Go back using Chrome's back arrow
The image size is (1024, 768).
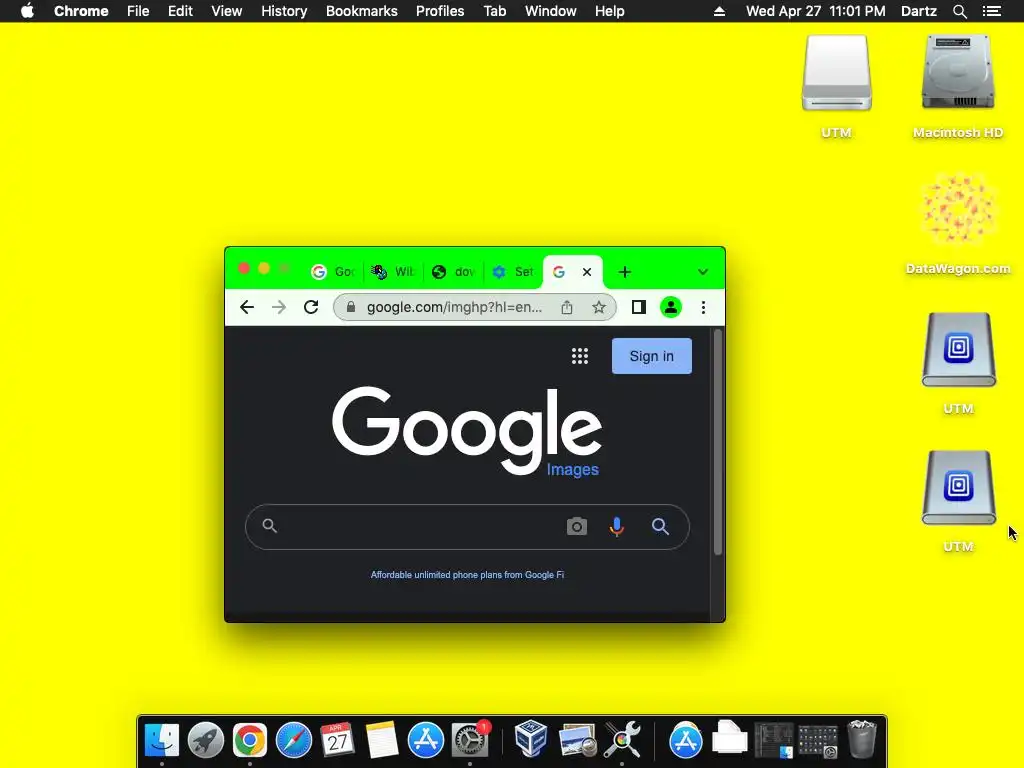click(x=247, y=308)
